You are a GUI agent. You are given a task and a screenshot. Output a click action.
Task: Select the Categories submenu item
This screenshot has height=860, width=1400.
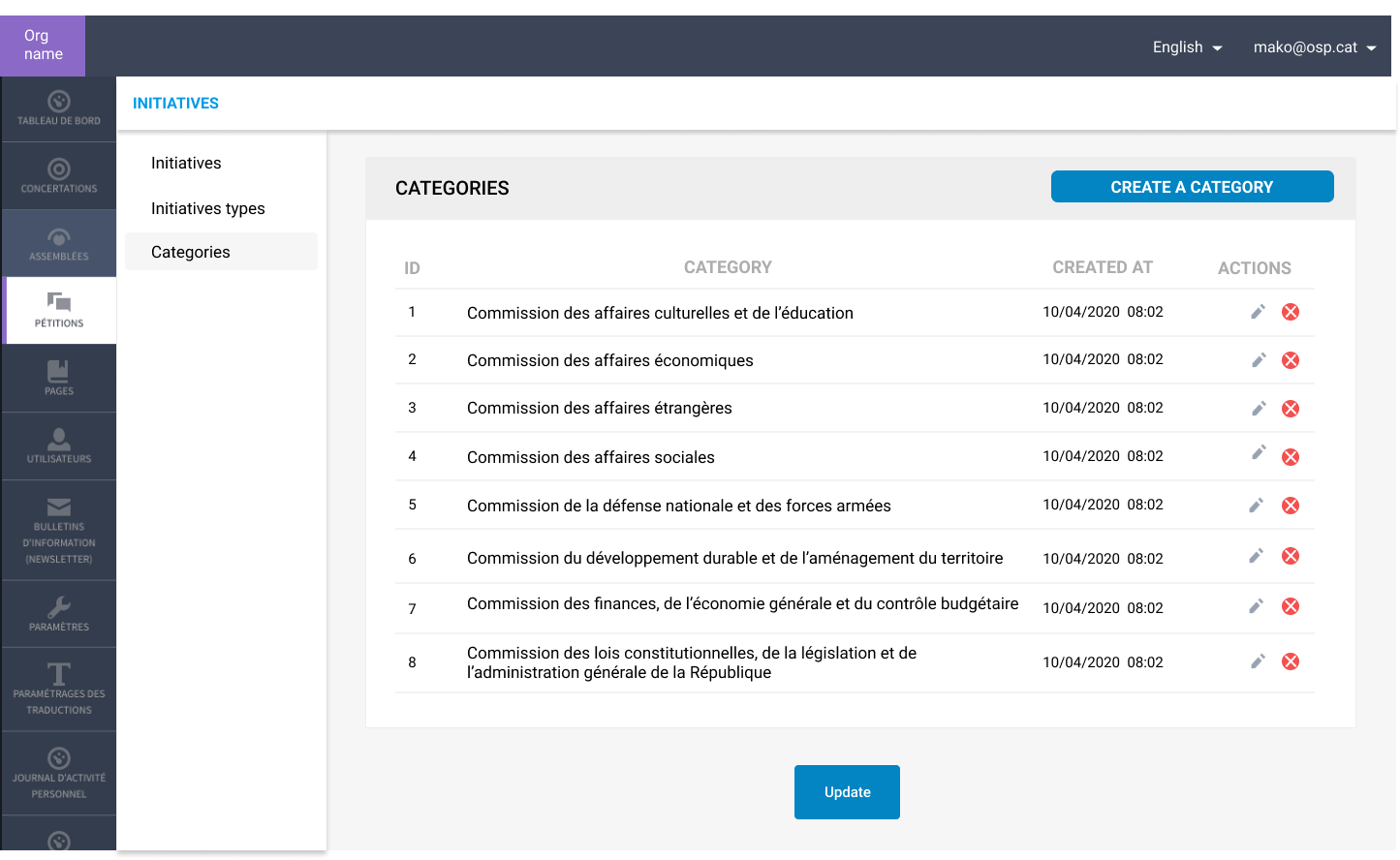pos(191,252)
